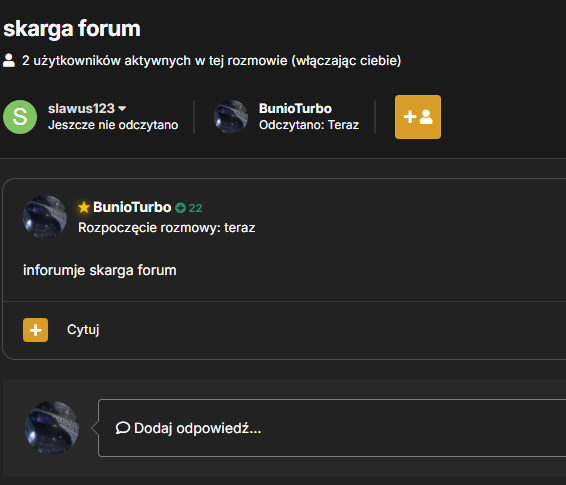Image resolution: width=566 pixels, height=485 pixels.
Task: Click the slawus123 username link
Action: [81, 109]
